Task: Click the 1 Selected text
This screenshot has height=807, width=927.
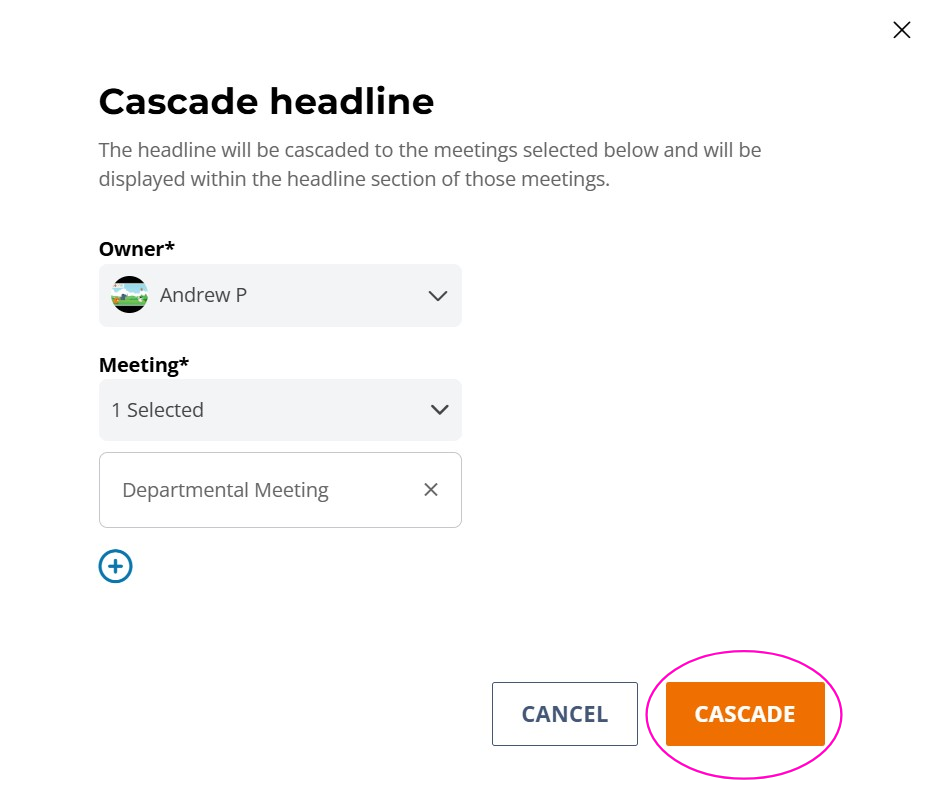Action: [x=157, y=410]
